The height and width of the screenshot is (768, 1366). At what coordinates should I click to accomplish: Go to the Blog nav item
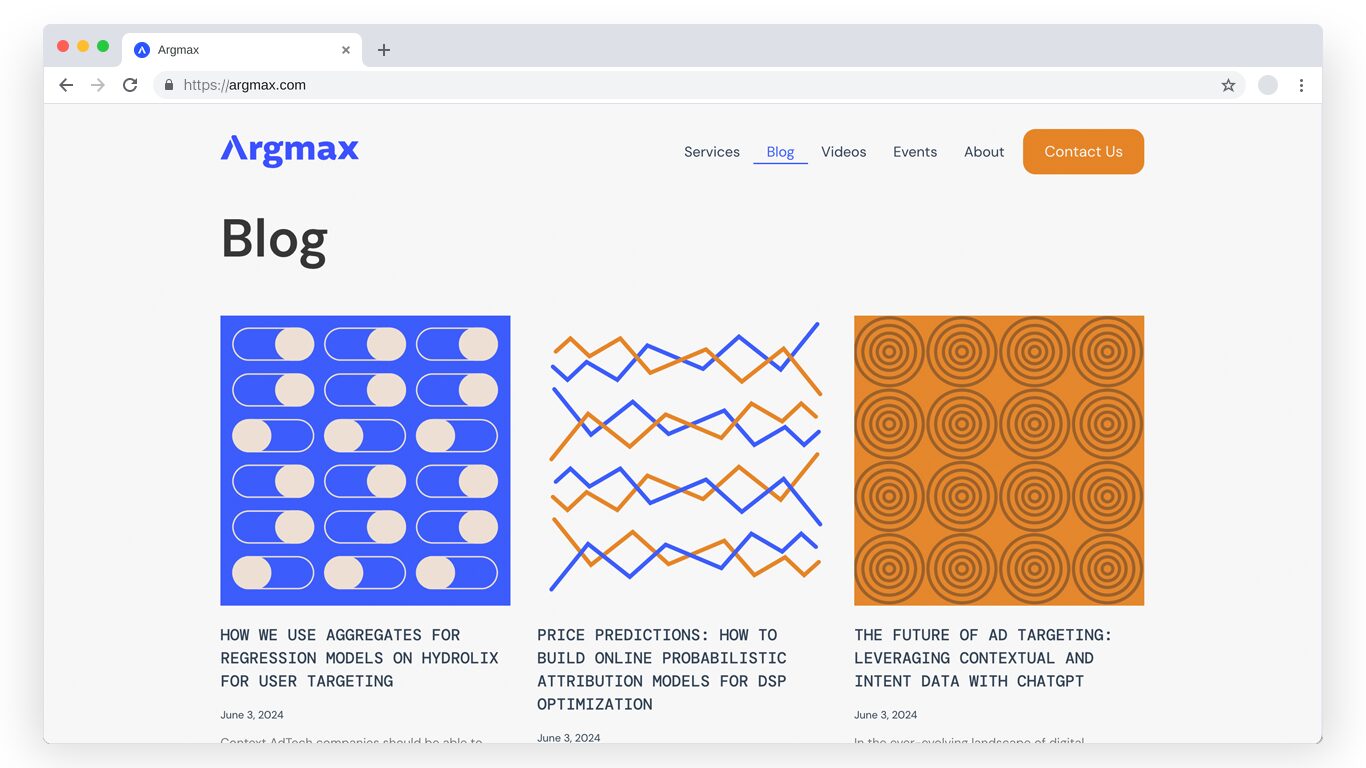(x=780, y=152)
